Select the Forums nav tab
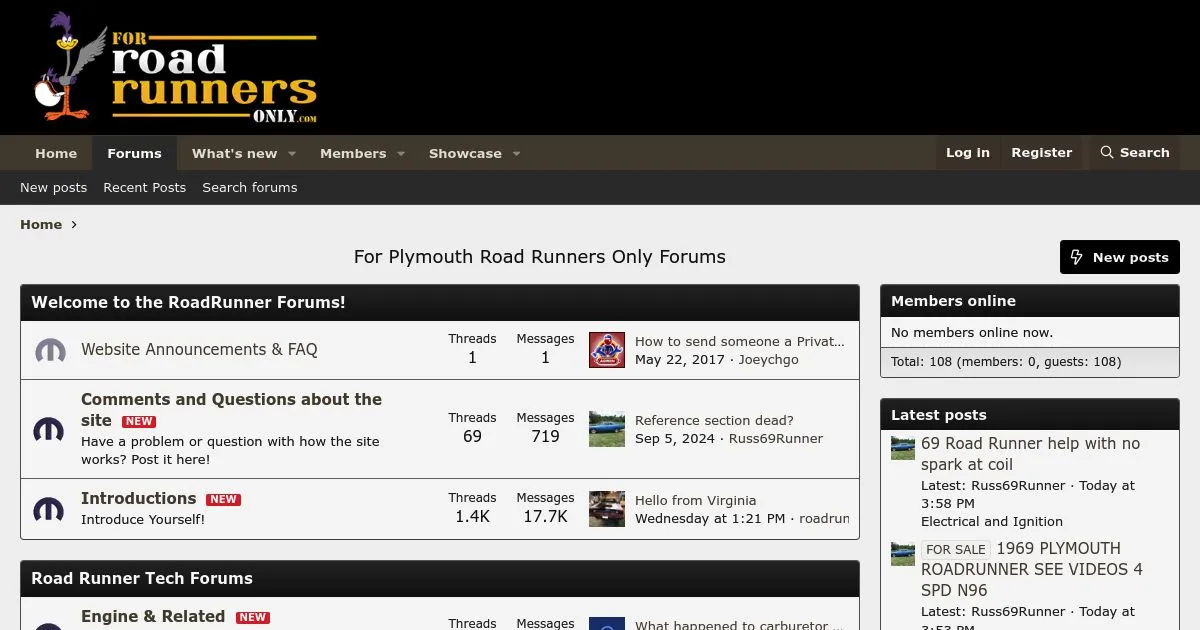 [x=134, y=154]
